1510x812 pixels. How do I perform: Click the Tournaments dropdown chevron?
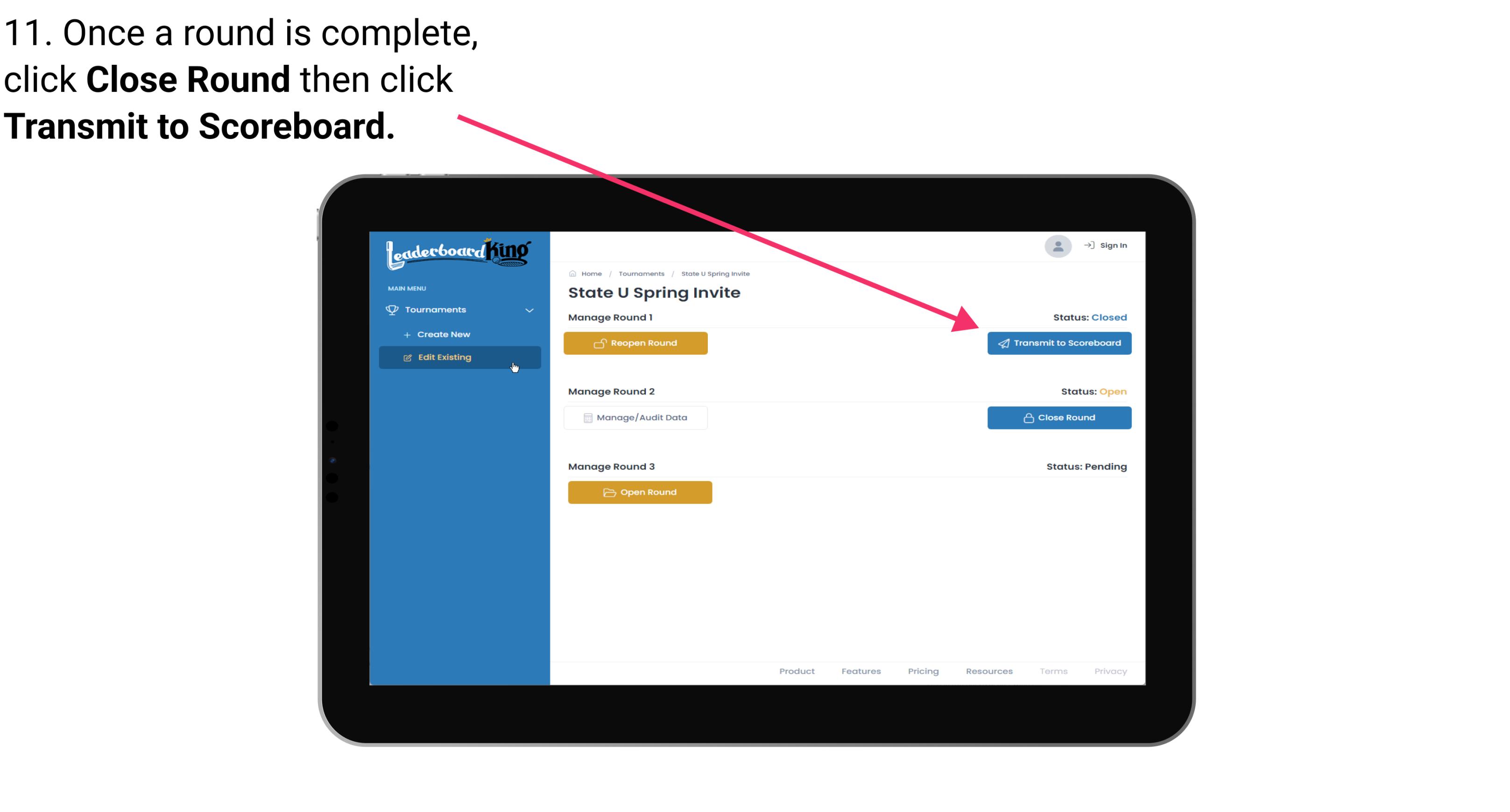click(529, 309)
